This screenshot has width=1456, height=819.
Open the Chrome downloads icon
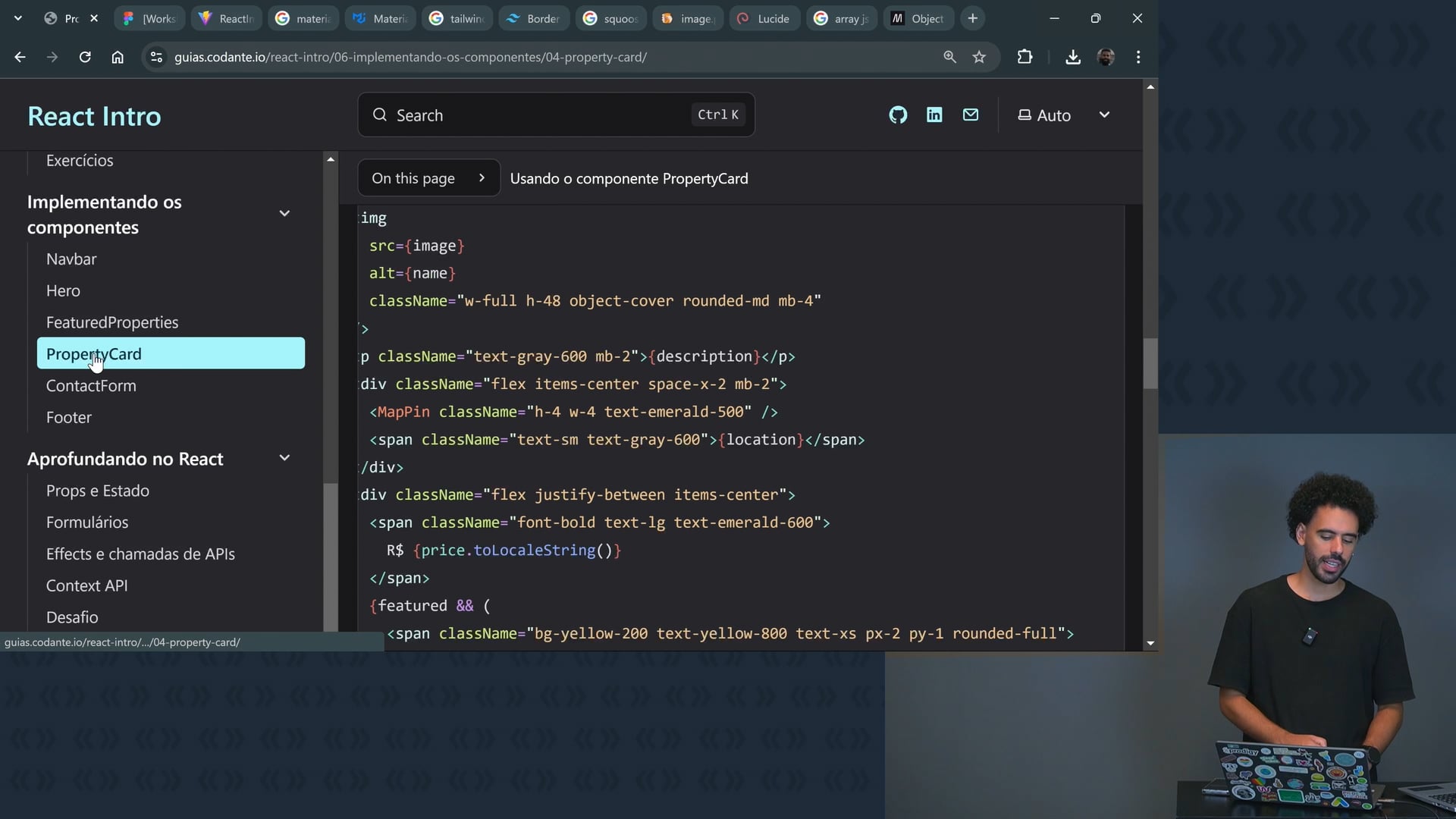(1072, 57)
